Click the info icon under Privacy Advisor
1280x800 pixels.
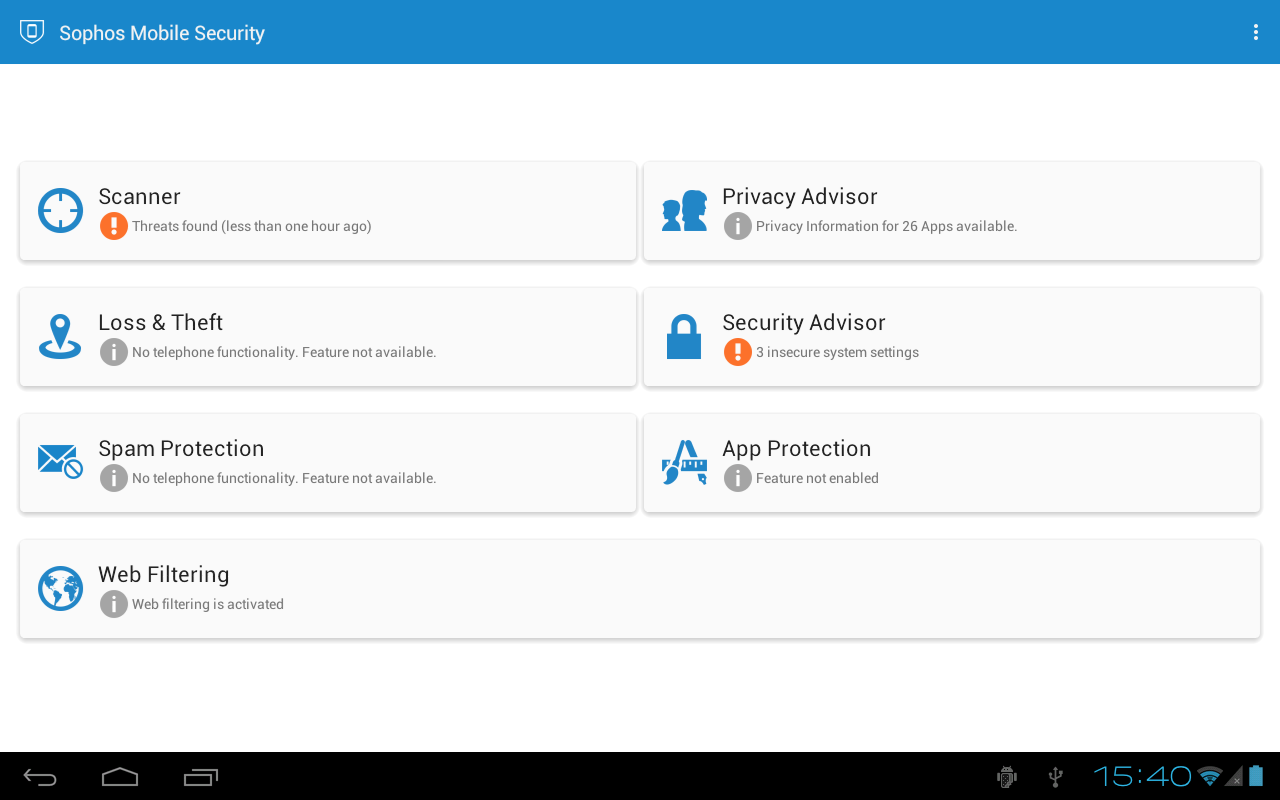pyautogui.click(x=738, y=226)
